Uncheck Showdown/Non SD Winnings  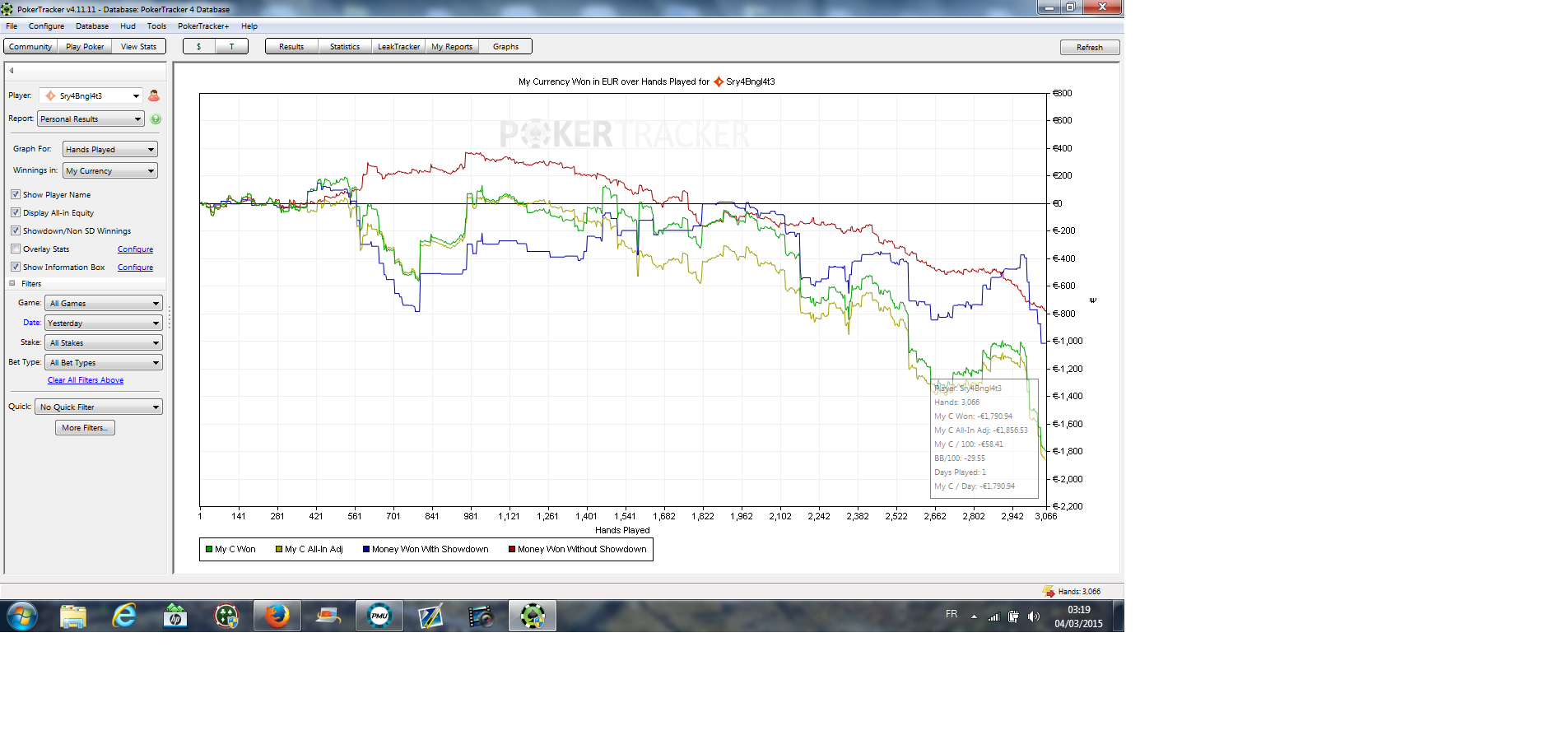(16, 230)
